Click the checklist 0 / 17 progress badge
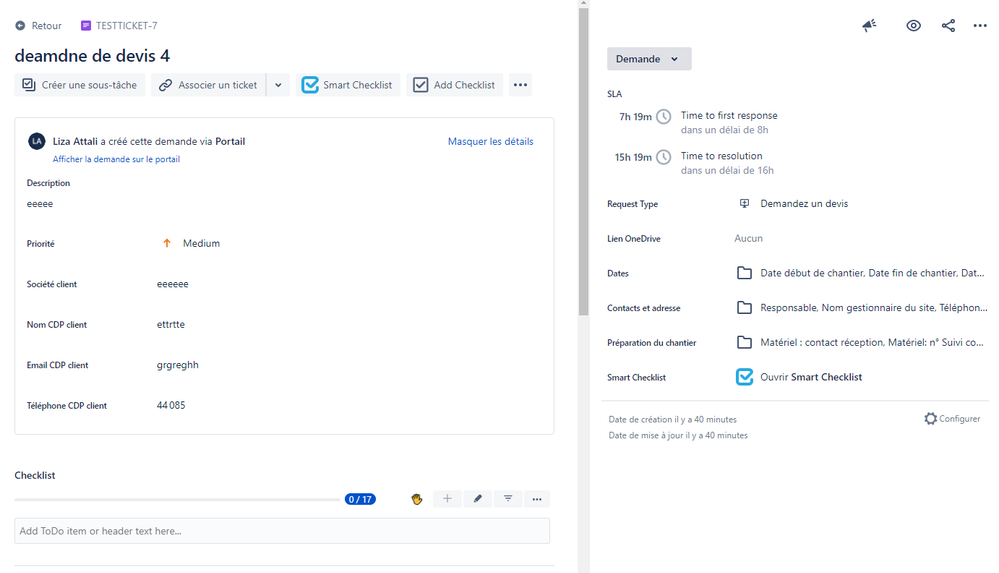 point(361,499)
